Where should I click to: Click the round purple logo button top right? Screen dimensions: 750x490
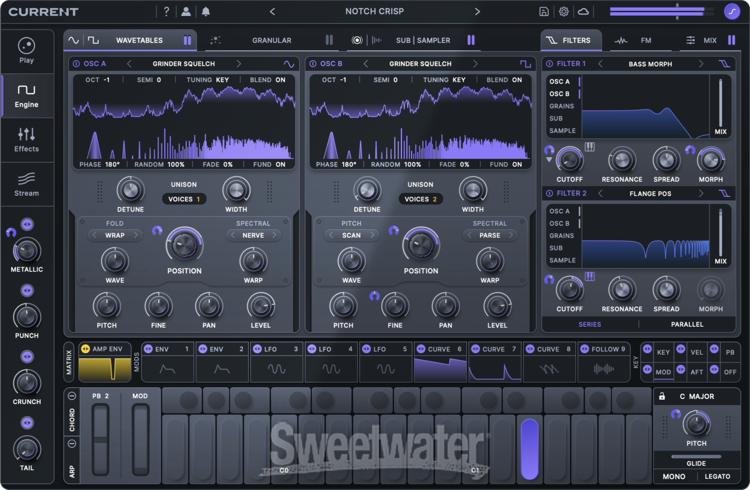(x=732, y=11)
